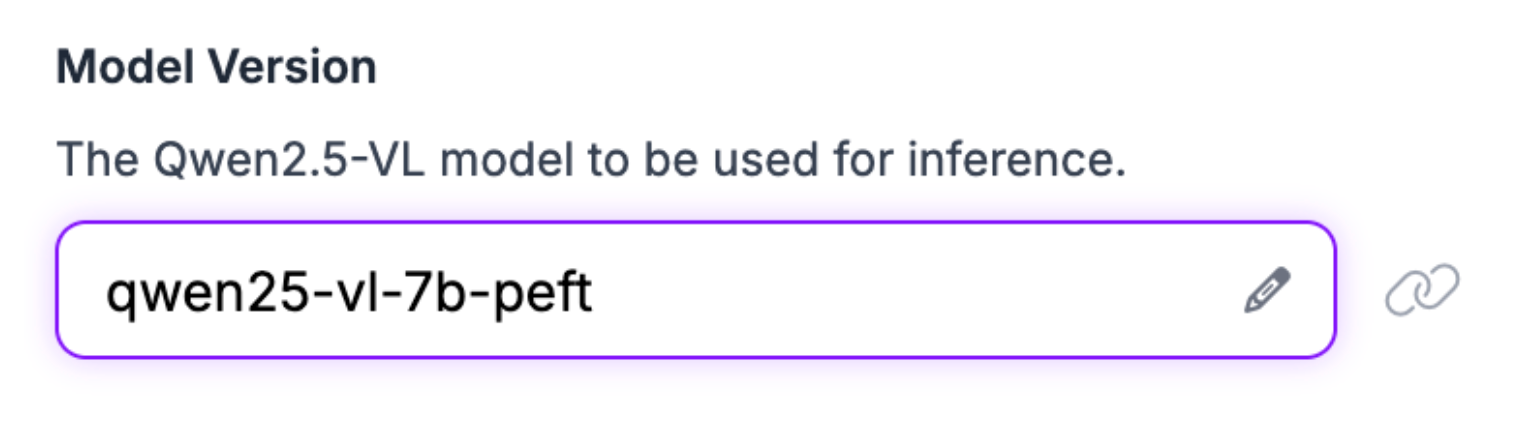Viewport: 1520px width, 430px height.
Task: Place cursor after 'peft' in input field
Action: pyautogui.click(x=596, y=293)
